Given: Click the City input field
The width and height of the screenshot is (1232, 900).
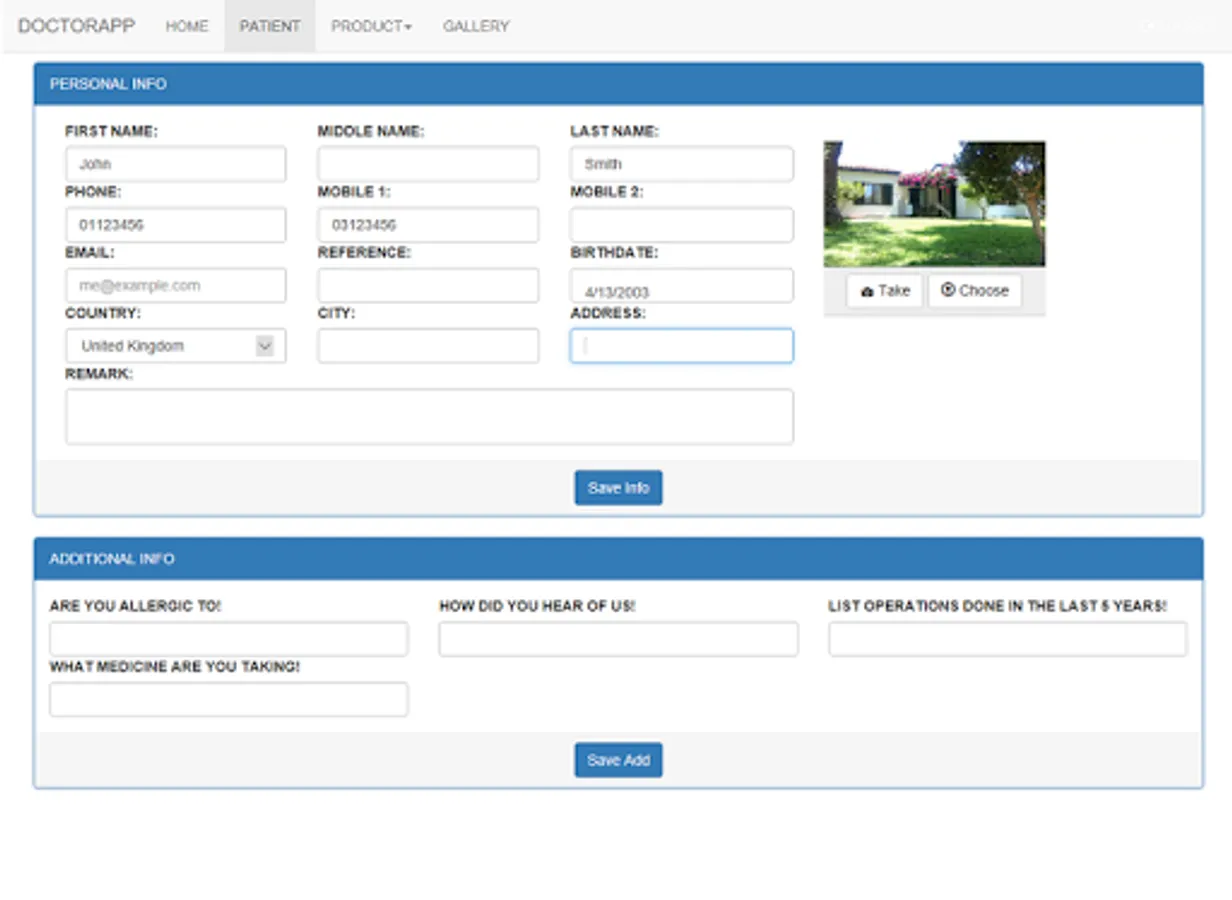Looking at the screenshot, I should [x=428, y=346].
